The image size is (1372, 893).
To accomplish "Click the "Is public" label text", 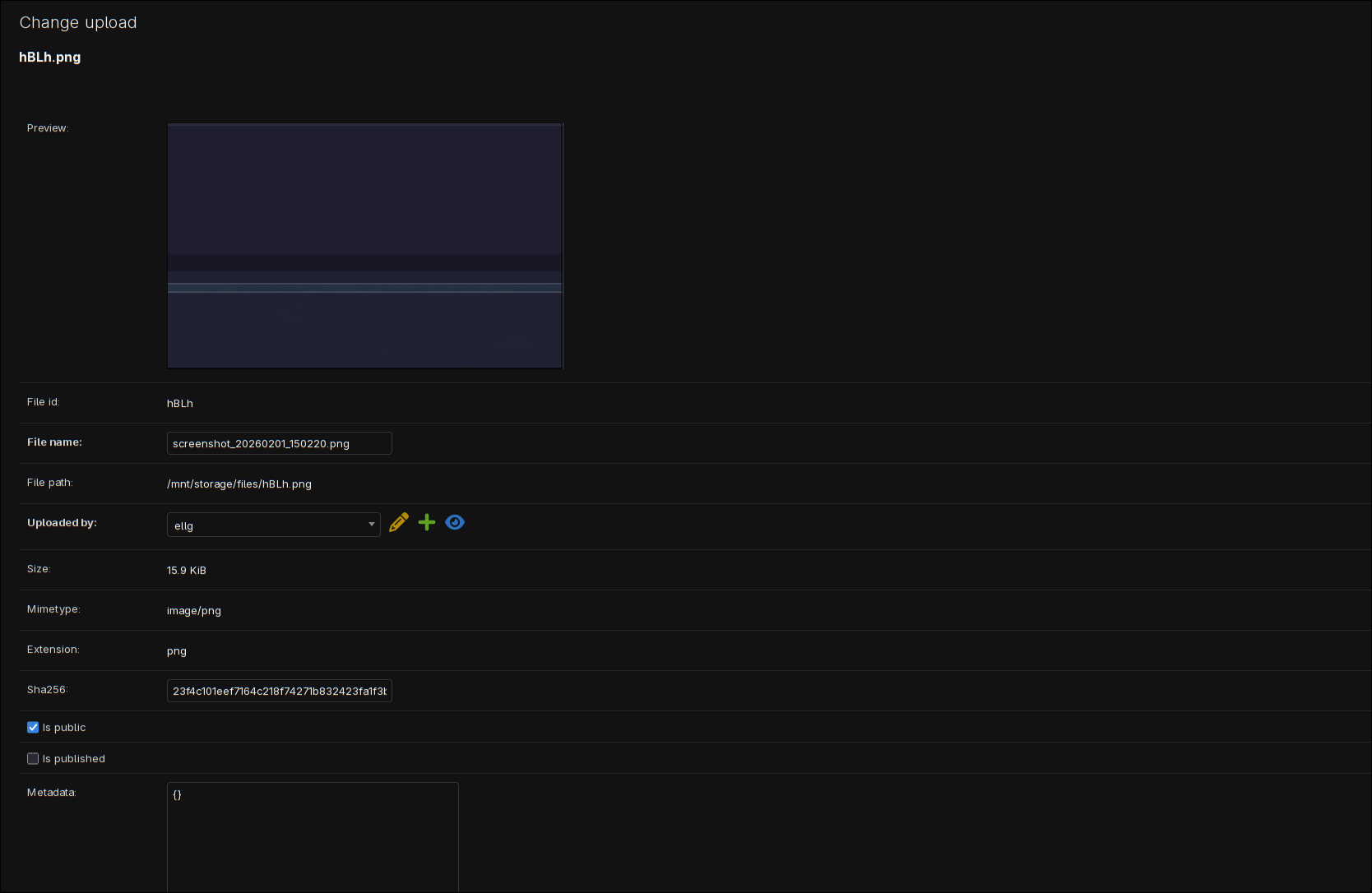I will coord(64,728).
